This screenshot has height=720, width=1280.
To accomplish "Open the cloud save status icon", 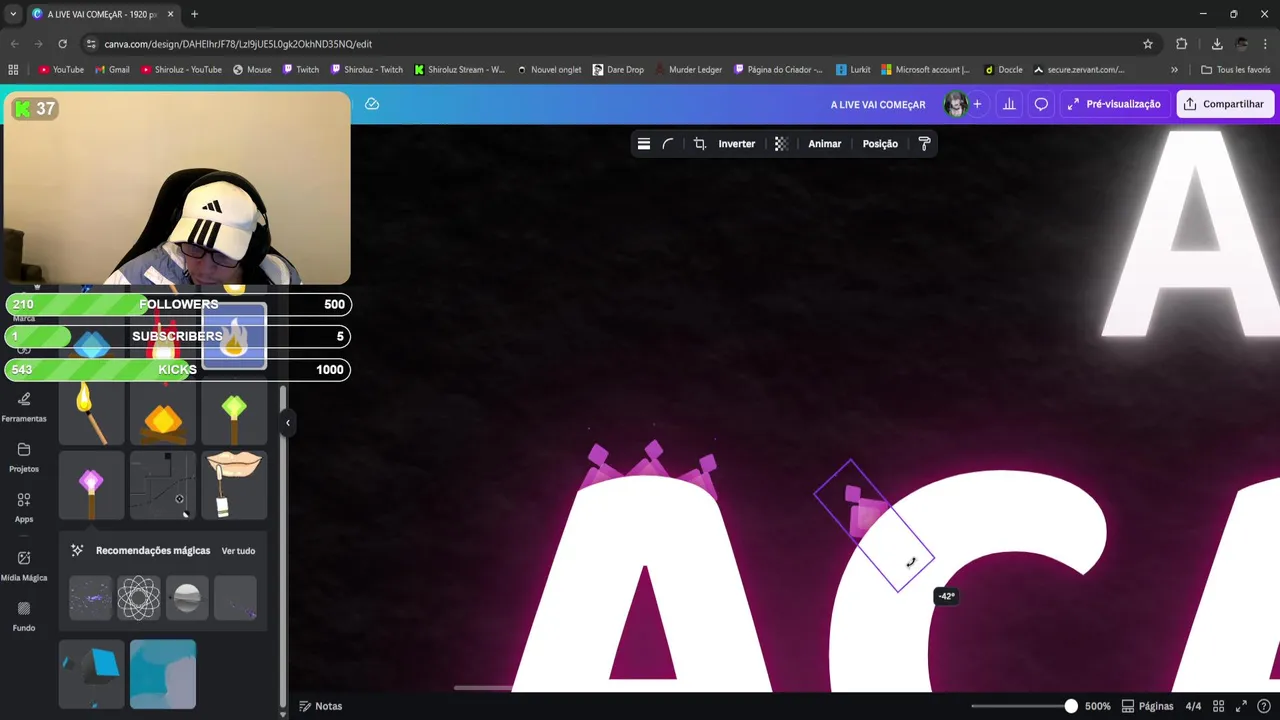I will pos(372,104).
